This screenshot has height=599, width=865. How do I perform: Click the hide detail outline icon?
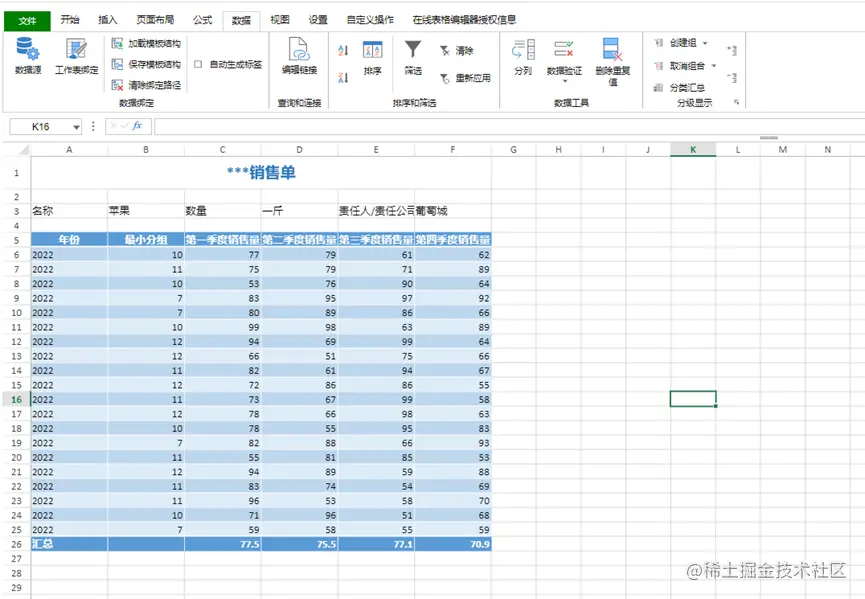click(732, 78)
